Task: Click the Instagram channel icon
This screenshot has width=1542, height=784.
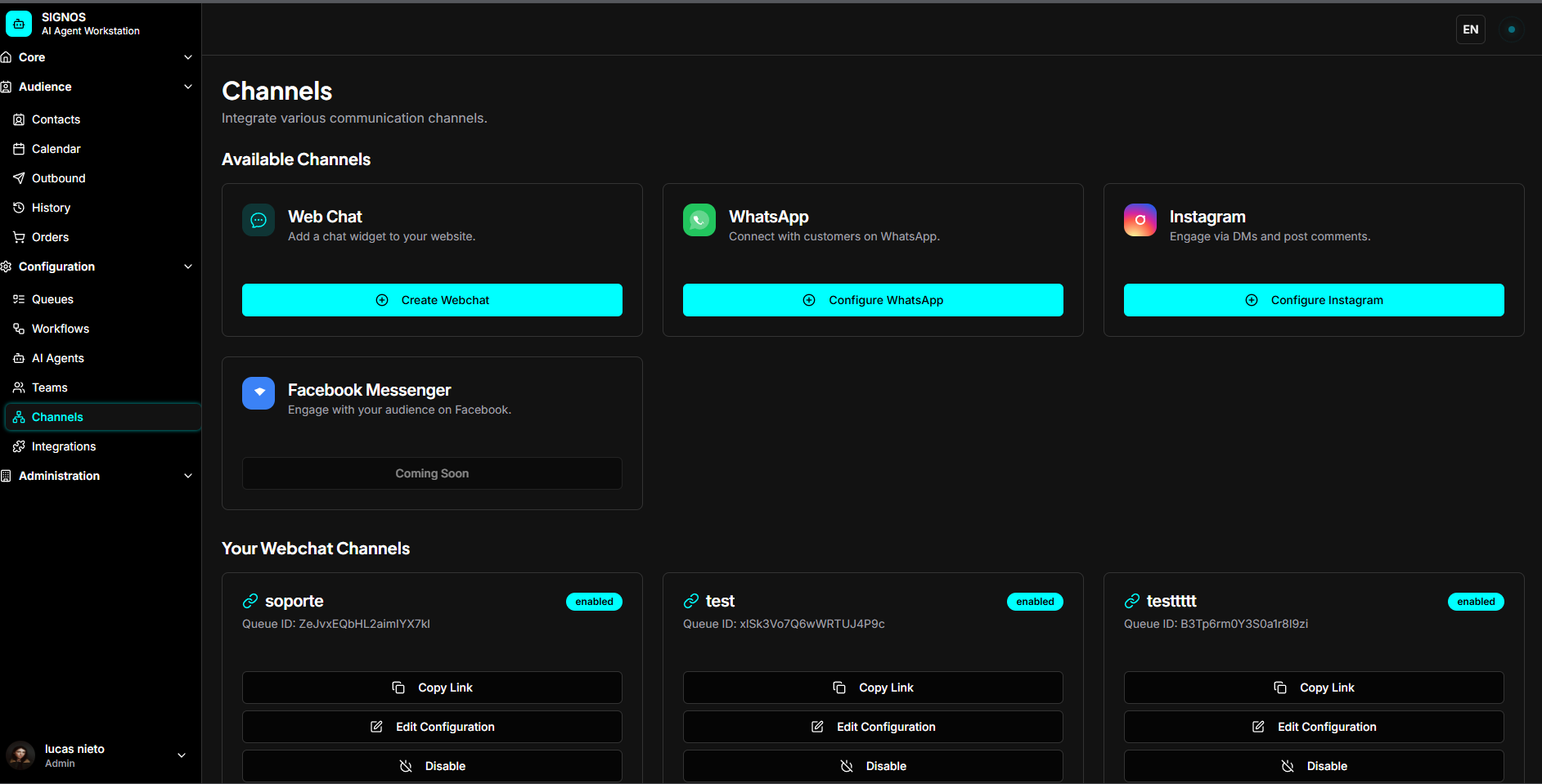Action: click(1140, 220)
